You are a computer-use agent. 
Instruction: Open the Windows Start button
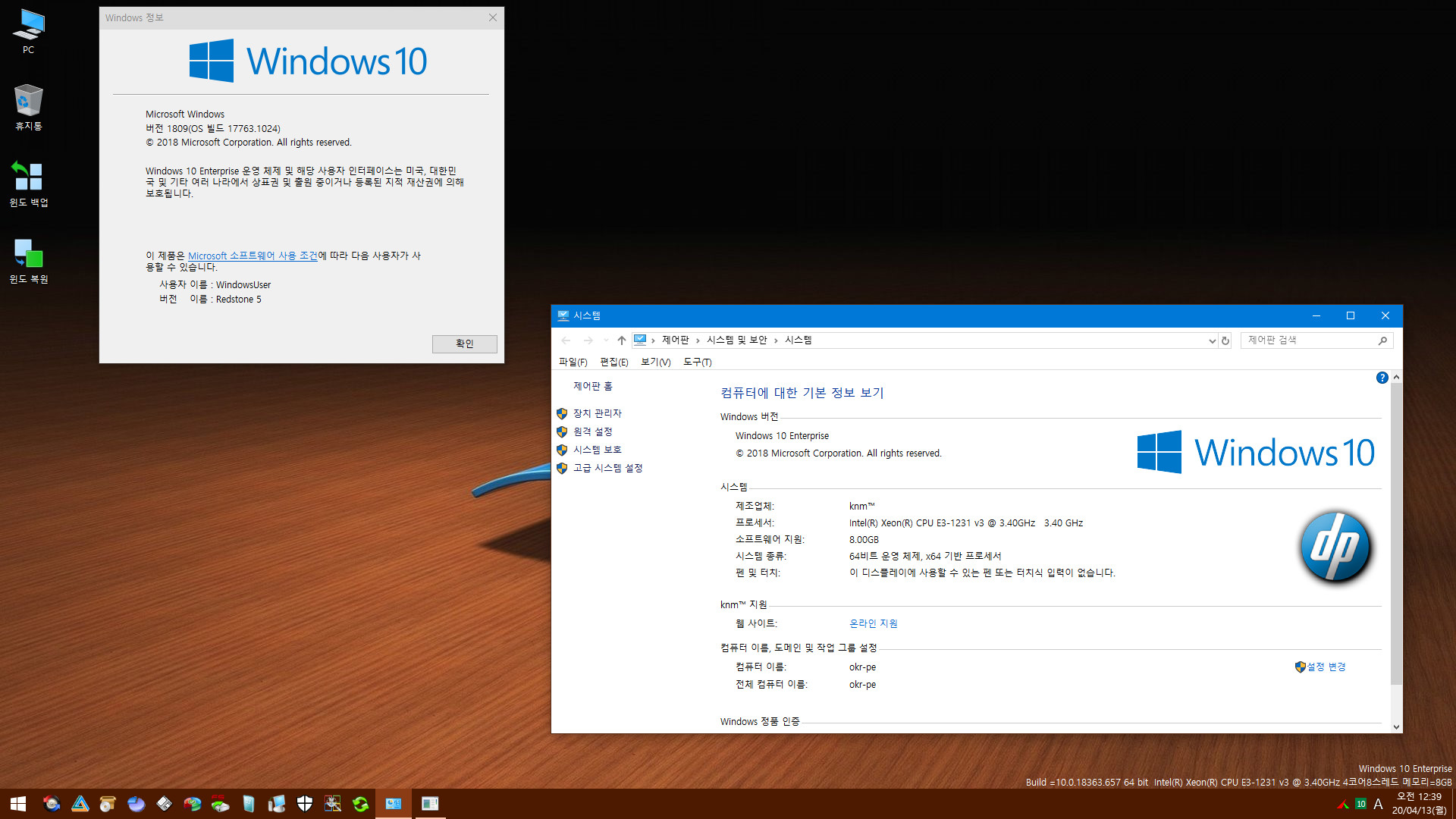[x=18, y=804]
